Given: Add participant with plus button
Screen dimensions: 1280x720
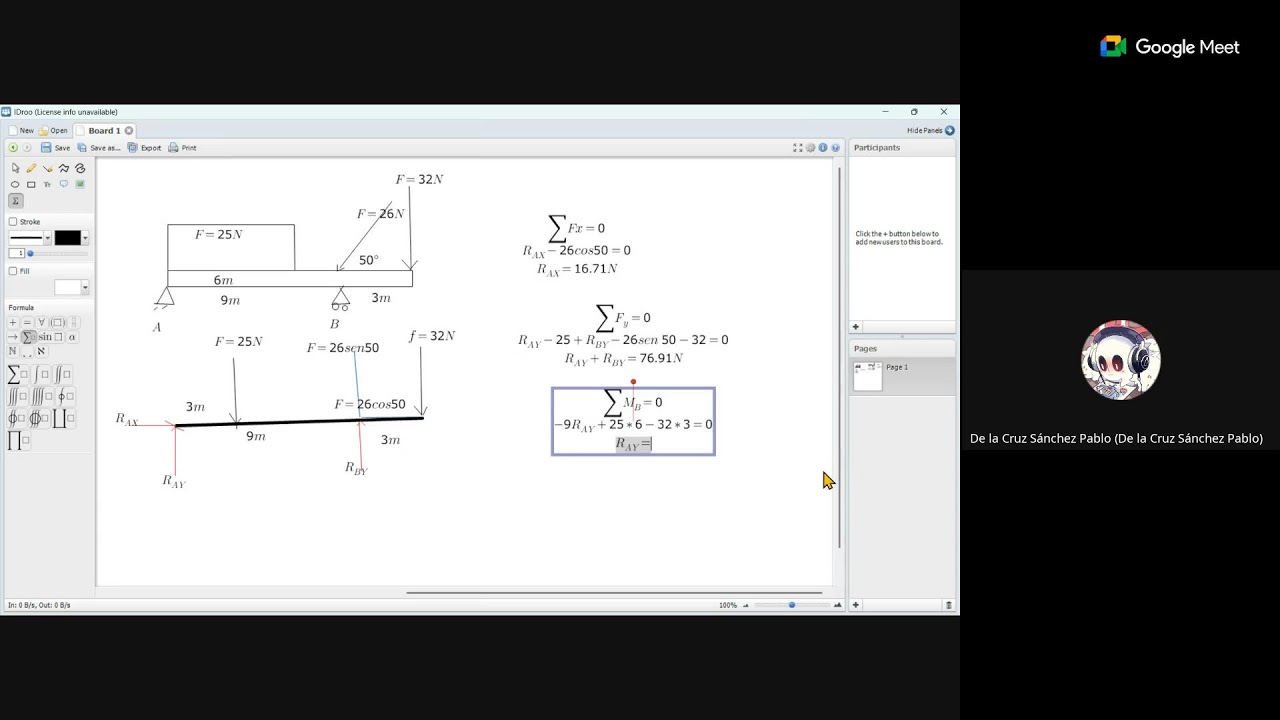Looking at the screenshot, I should click(x=855, y=327).
